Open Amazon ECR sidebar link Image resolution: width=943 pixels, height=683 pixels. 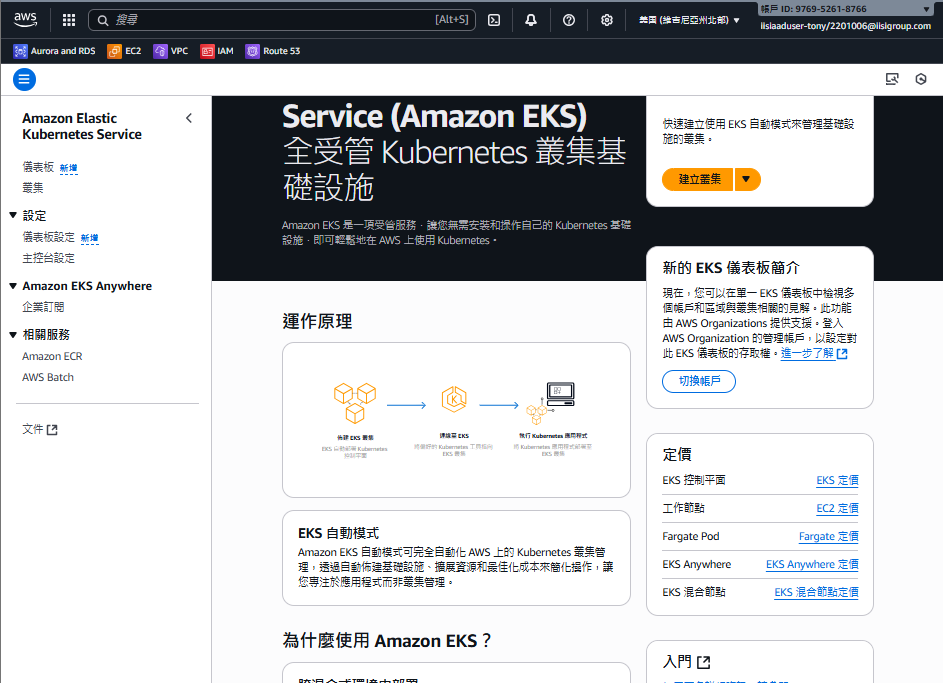pos(52,356)
